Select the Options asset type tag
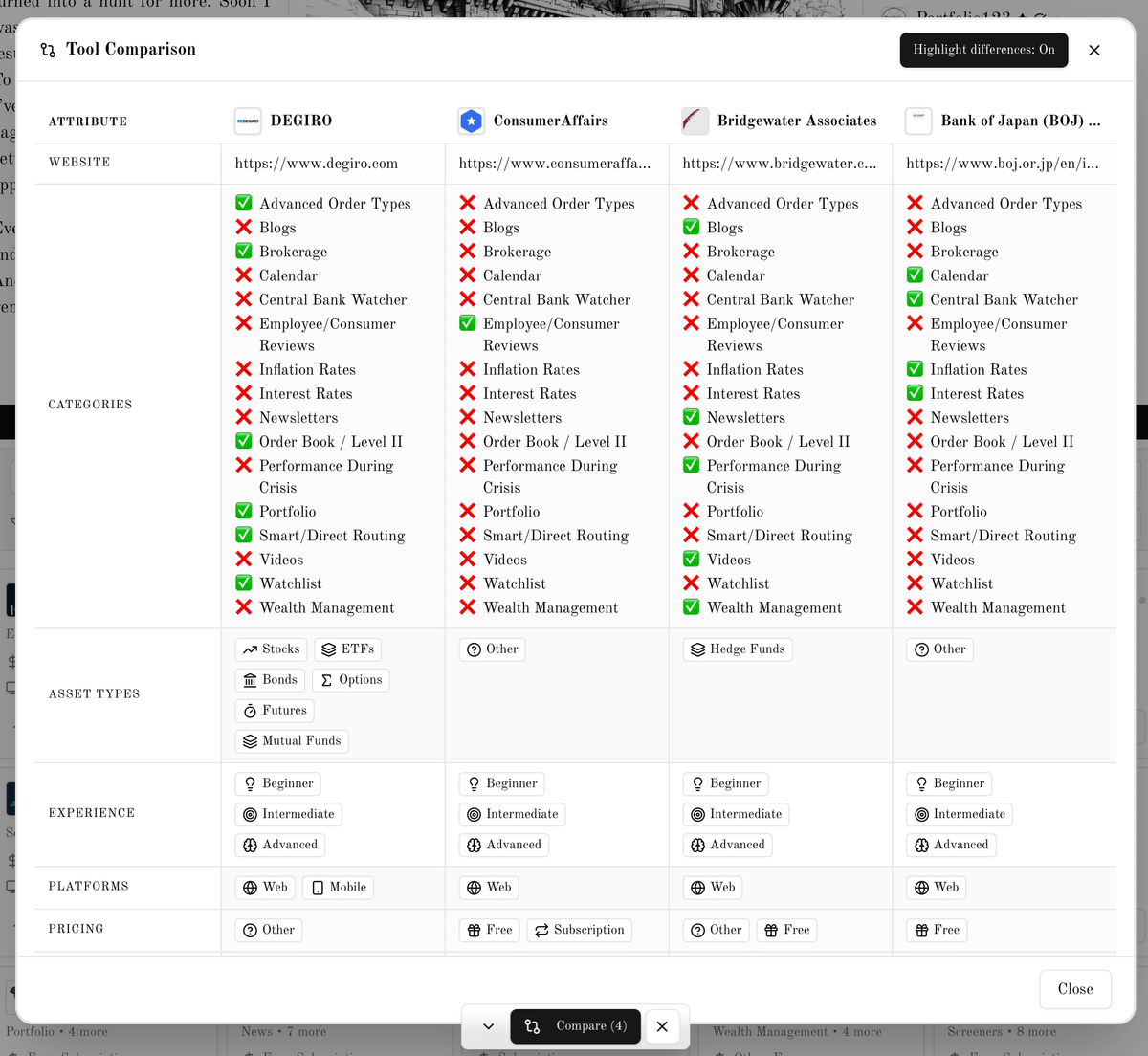 point(350,680)
